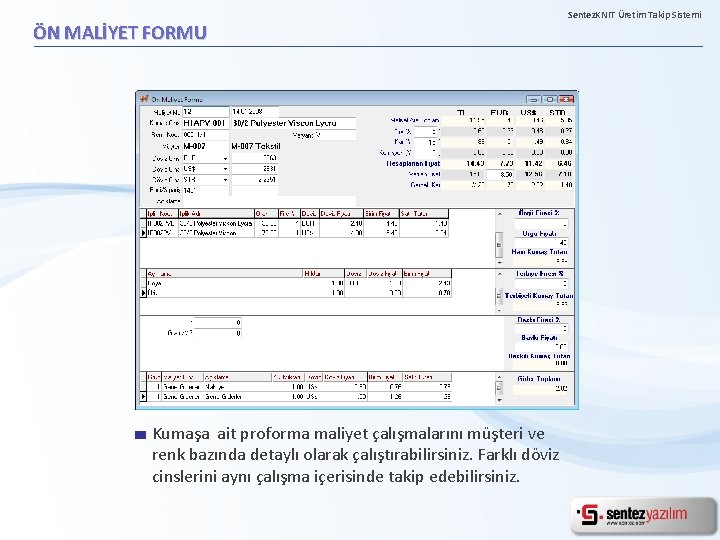Click the 'Baskı Fiyatı' input field
Image resolution: width=720 pixels, height=540 pixels.
540,346
